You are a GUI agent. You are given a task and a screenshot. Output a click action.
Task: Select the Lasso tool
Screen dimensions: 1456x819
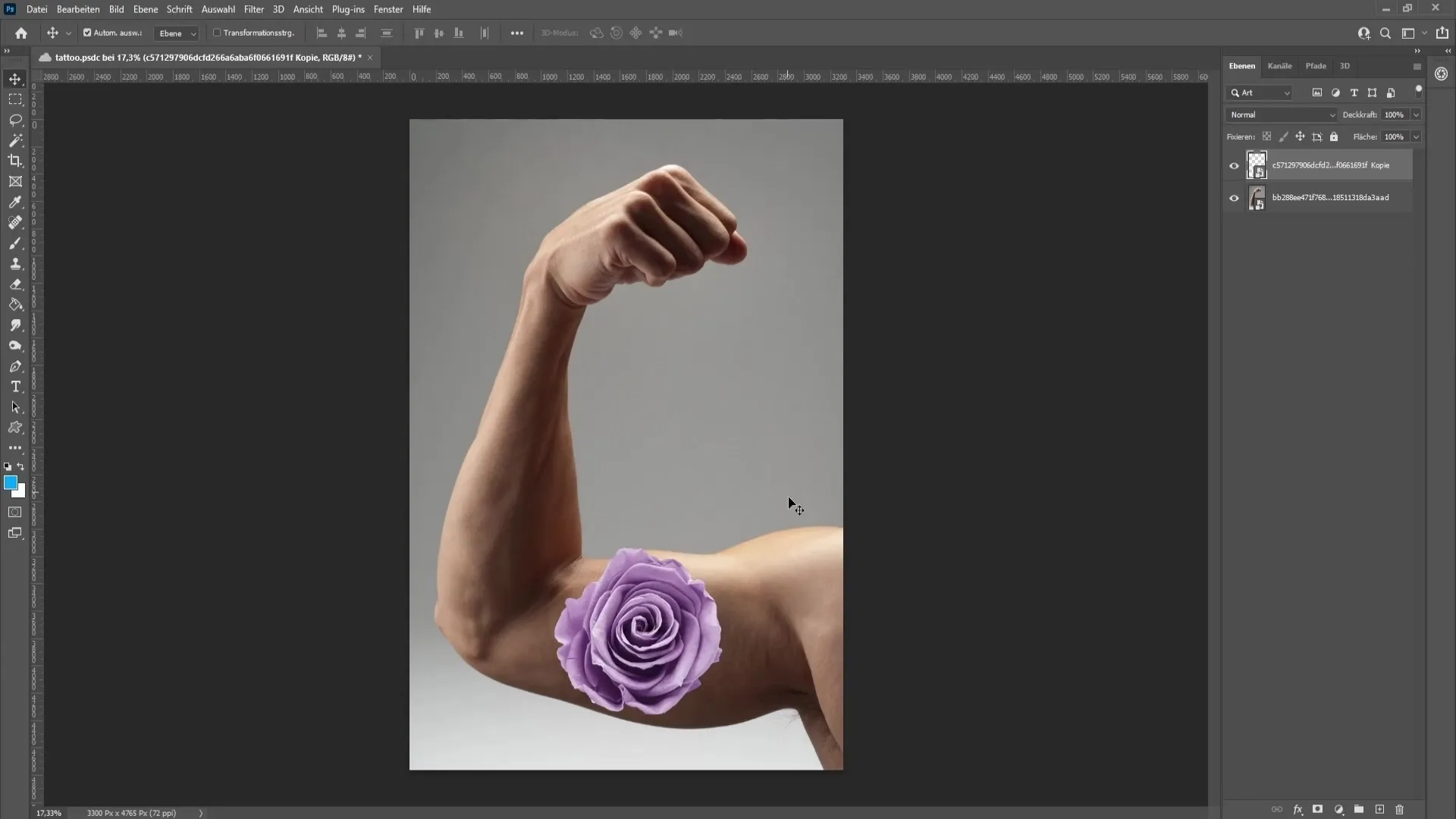(15, 120)
